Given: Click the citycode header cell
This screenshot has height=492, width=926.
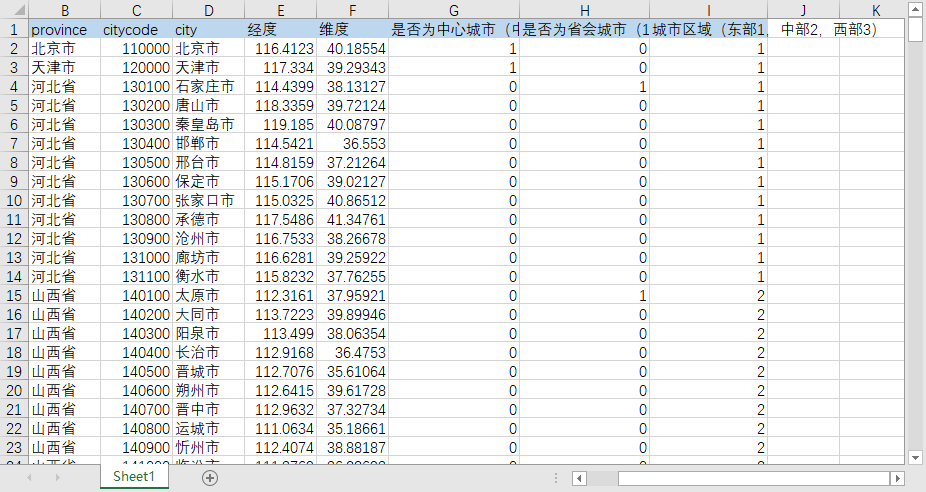Looking at the screenshot, I should (x=136, y=29).
